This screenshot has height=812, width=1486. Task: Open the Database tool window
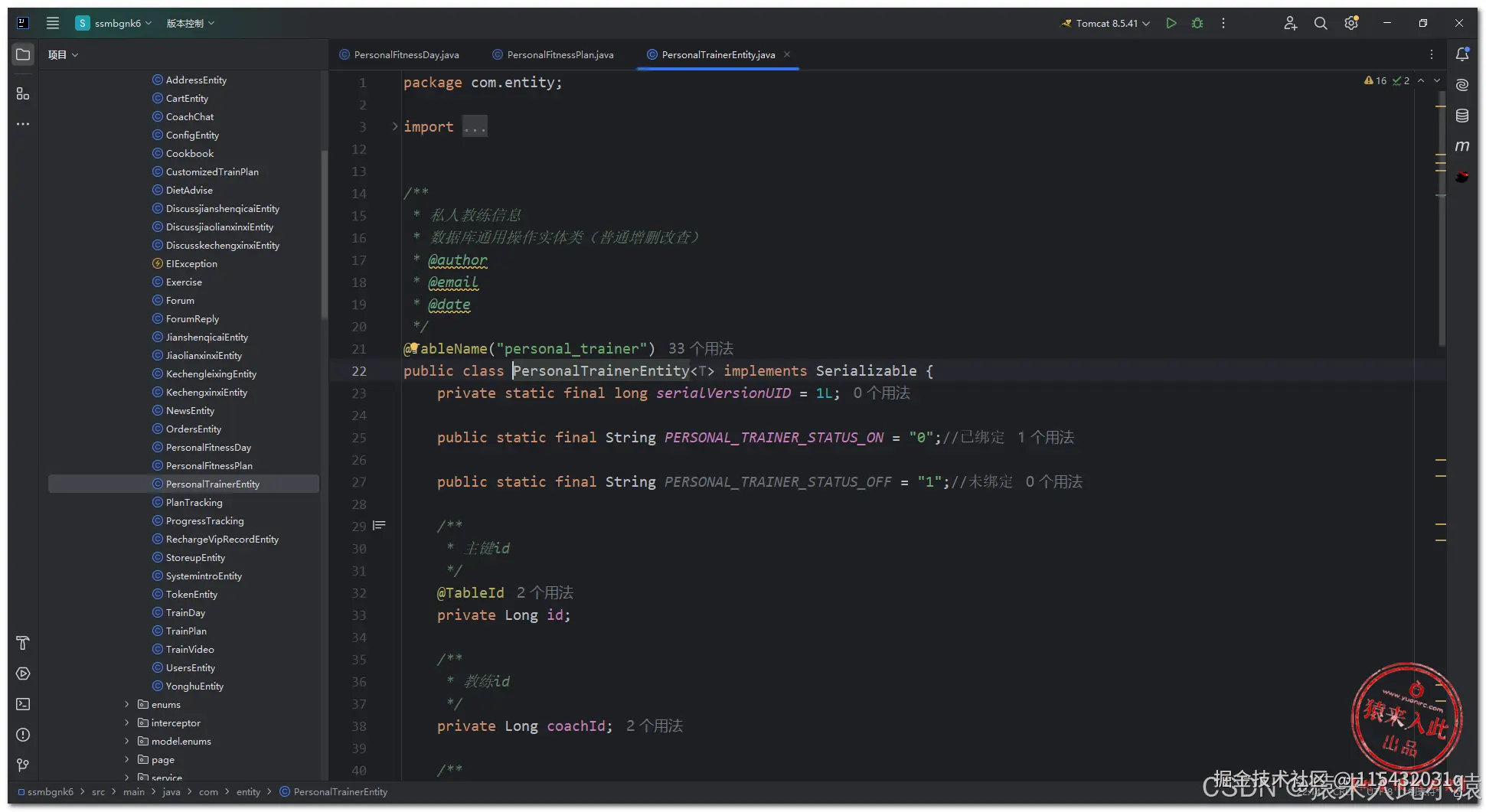(x=1462, y=116)
